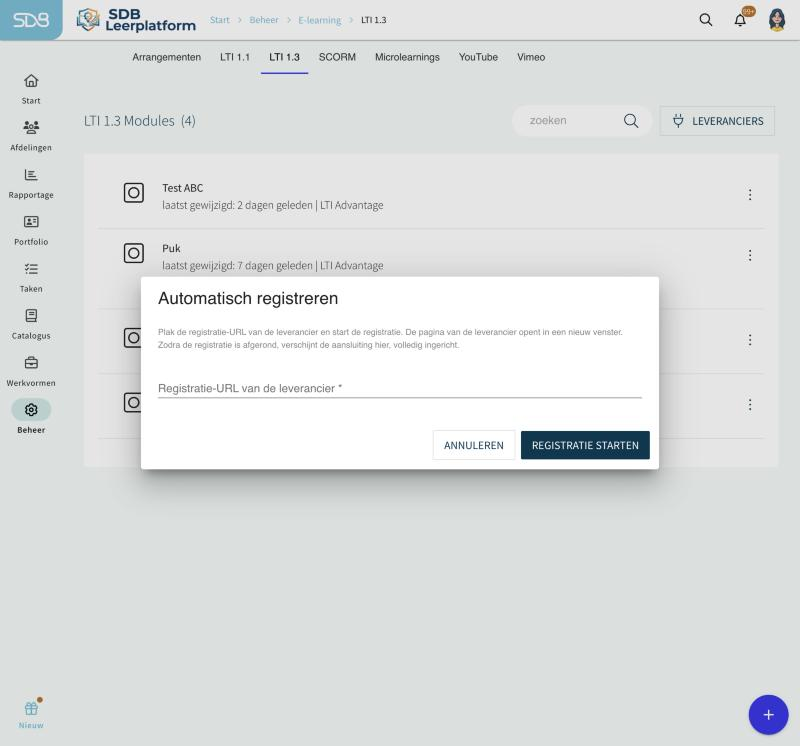Screen dimensions: 800x746
Task: Open the options menu for Puk
Action: point(750,255)
